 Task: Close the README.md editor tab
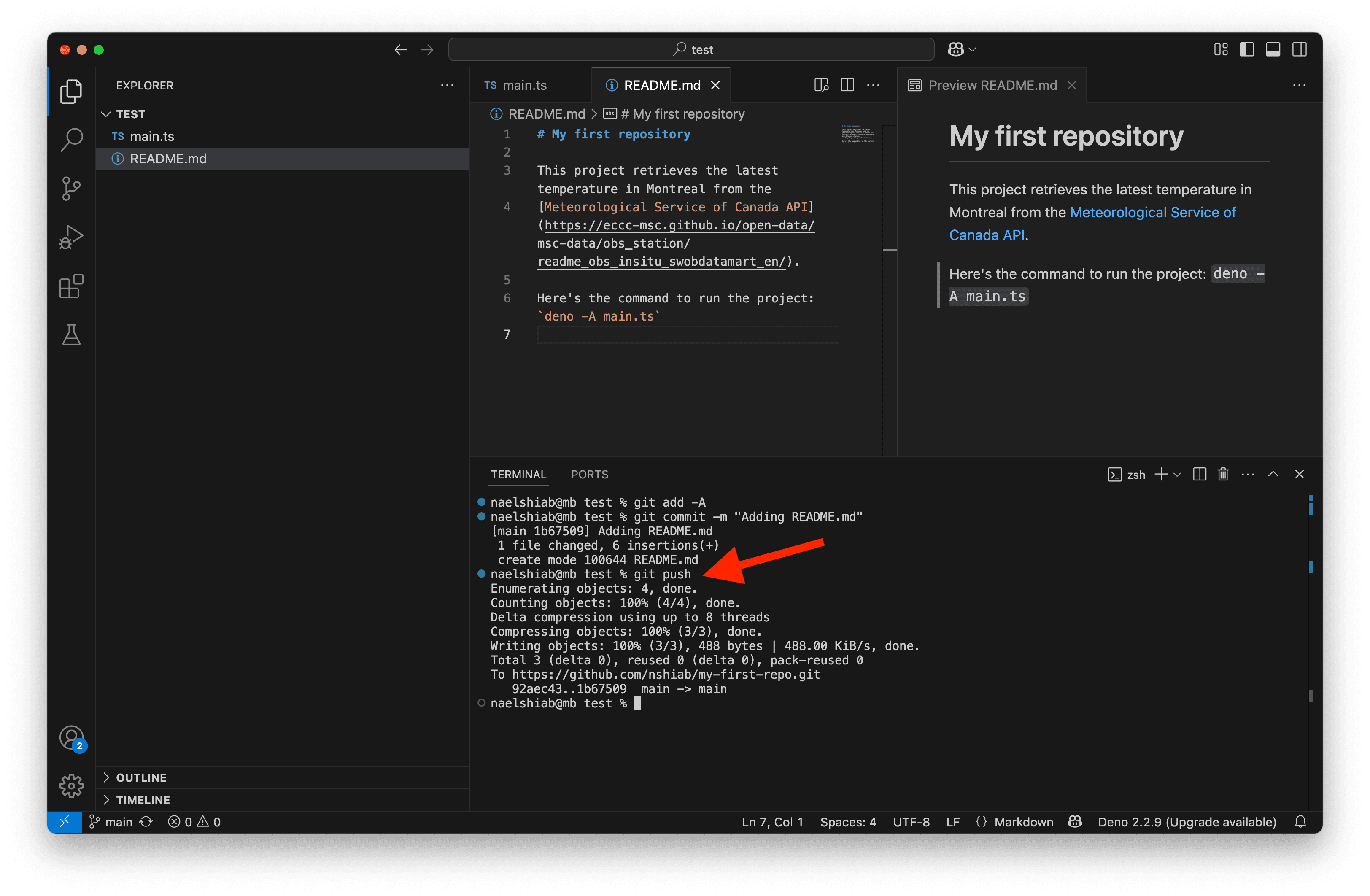tap(715, 85)
